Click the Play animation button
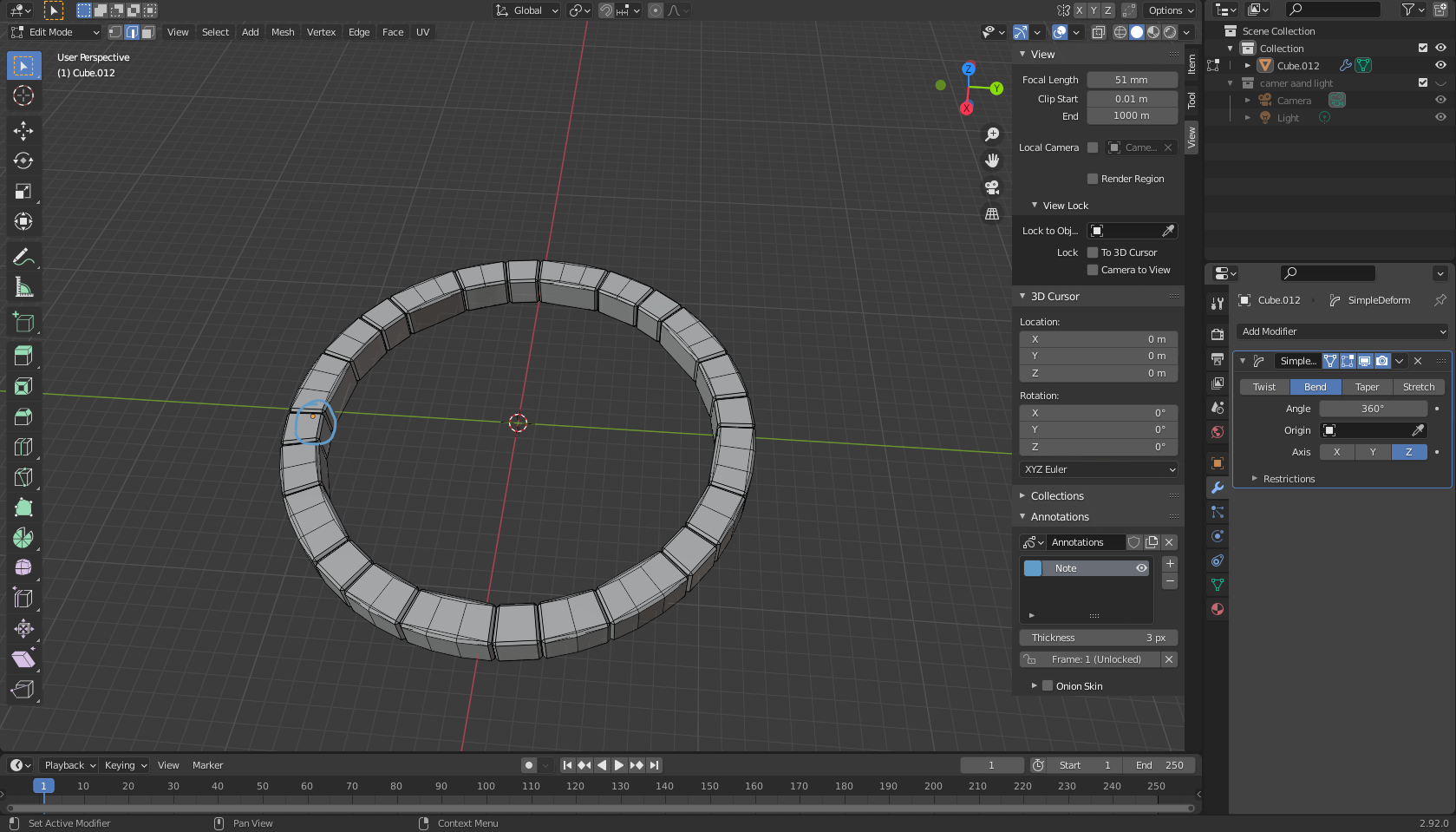 [x=618, y=765]
